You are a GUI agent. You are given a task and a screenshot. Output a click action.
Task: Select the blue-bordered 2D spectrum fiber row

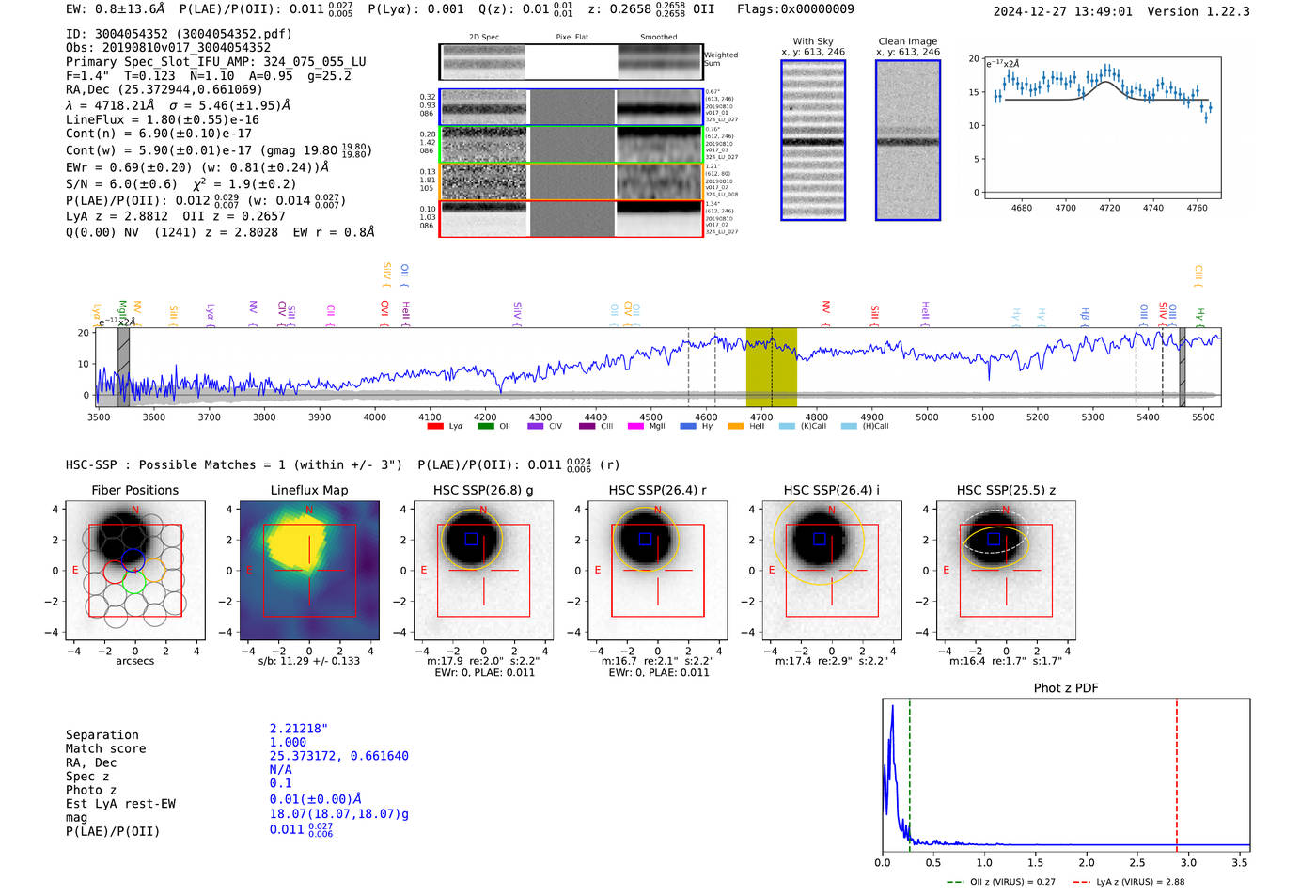[x=571, y=107]
